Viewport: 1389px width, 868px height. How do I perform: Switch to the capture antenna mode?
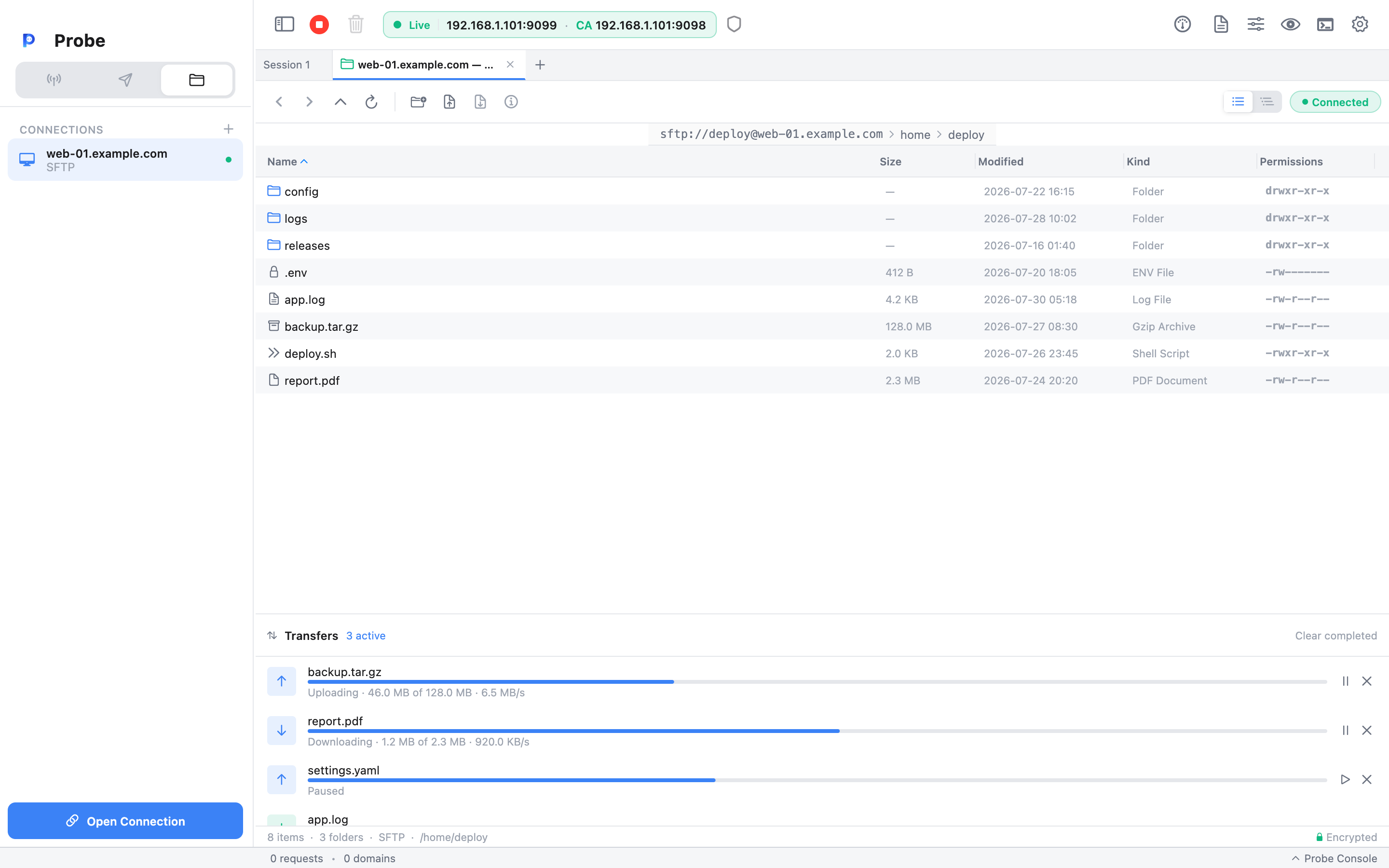(54, 80)
